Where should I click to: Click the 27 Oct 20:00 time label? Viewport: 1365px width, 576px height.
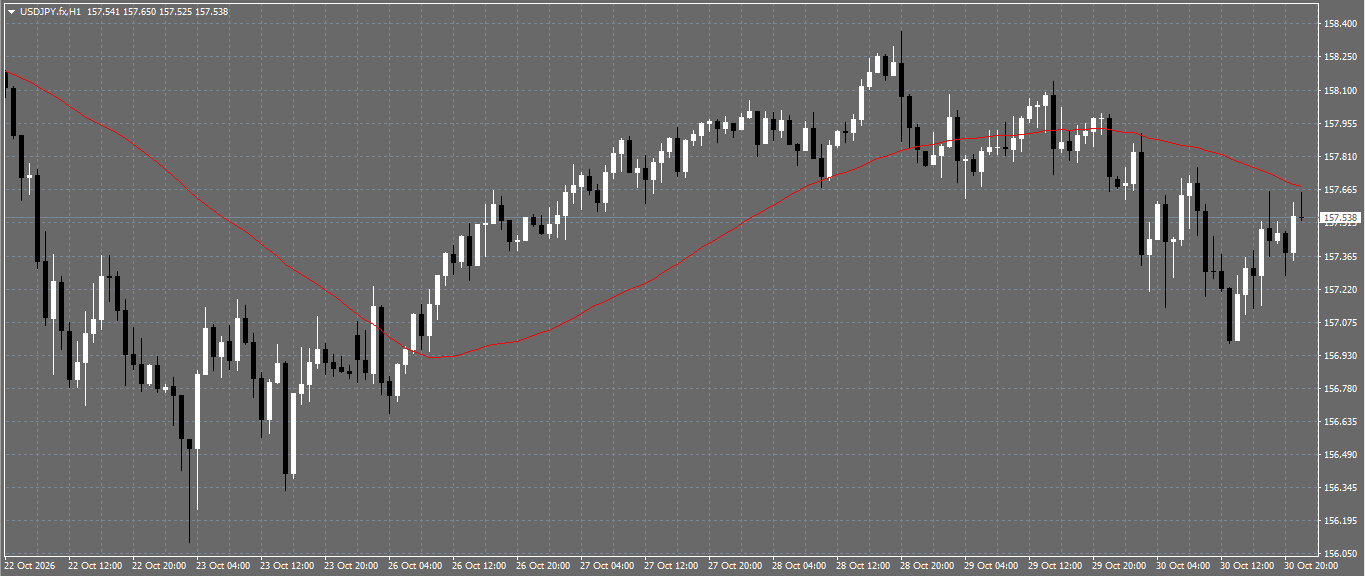click(x=735, y=566)
